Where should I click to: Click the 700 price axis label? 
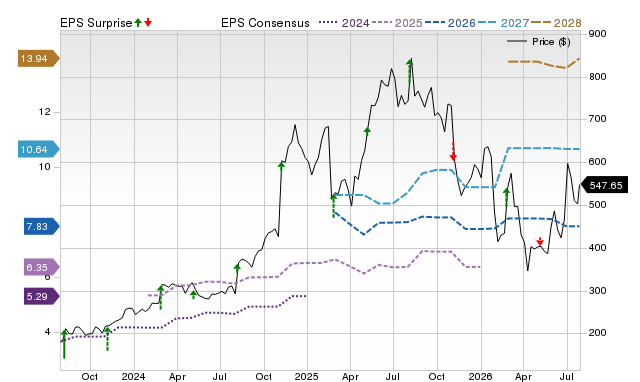coord(598,119)
